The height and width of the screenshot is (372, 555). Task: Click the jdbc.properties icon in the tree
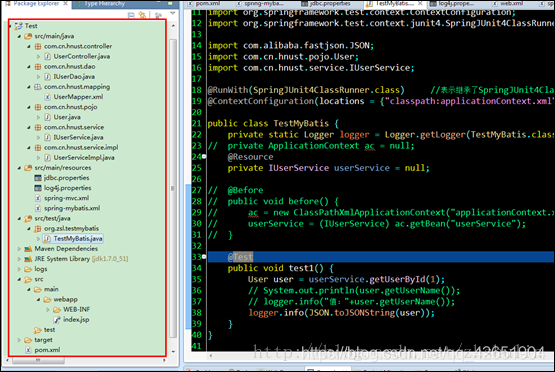38,178
